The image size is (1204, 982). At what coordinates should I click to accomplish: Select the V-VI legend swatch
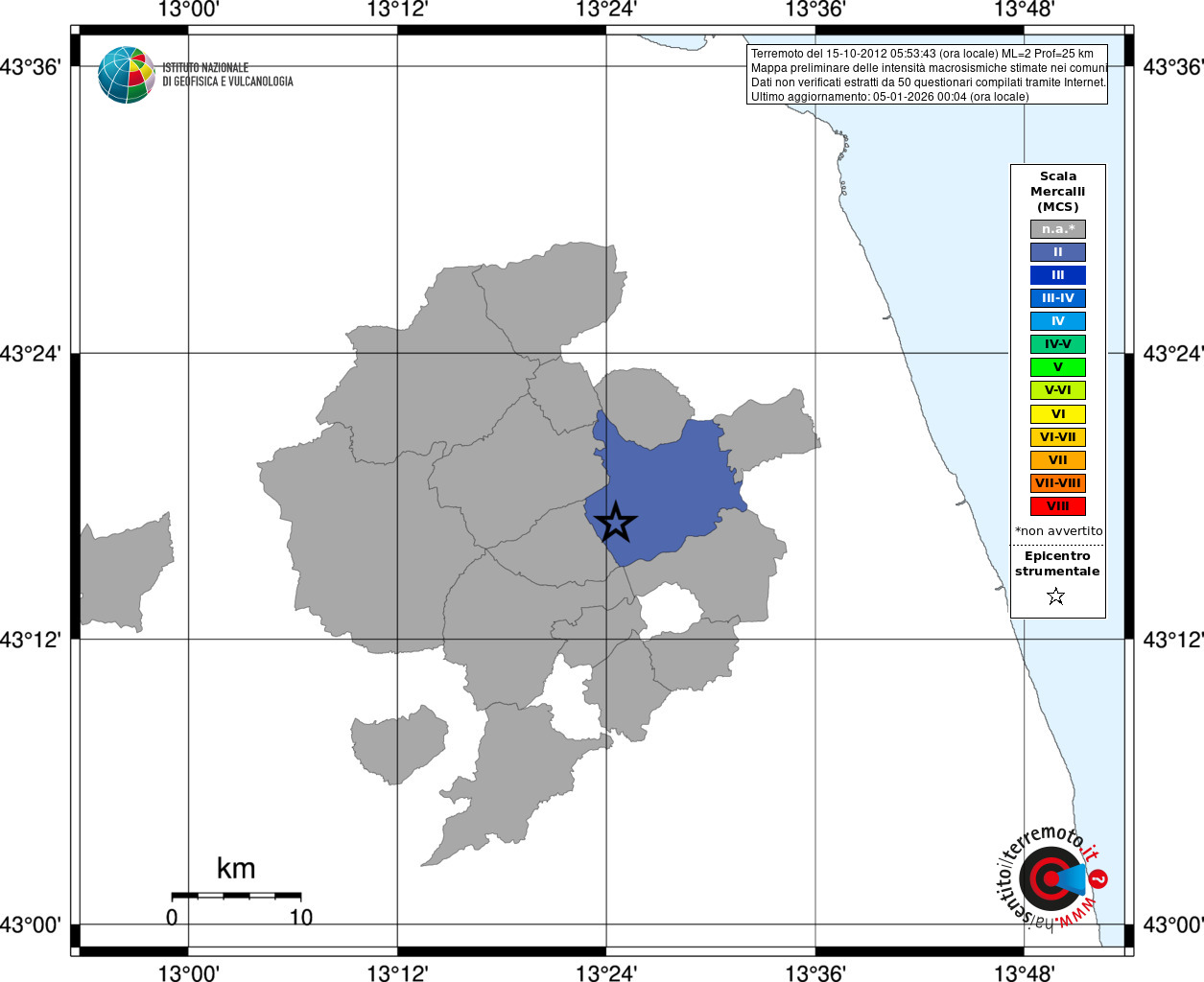pyautogui.click(x=1058, y=390)
